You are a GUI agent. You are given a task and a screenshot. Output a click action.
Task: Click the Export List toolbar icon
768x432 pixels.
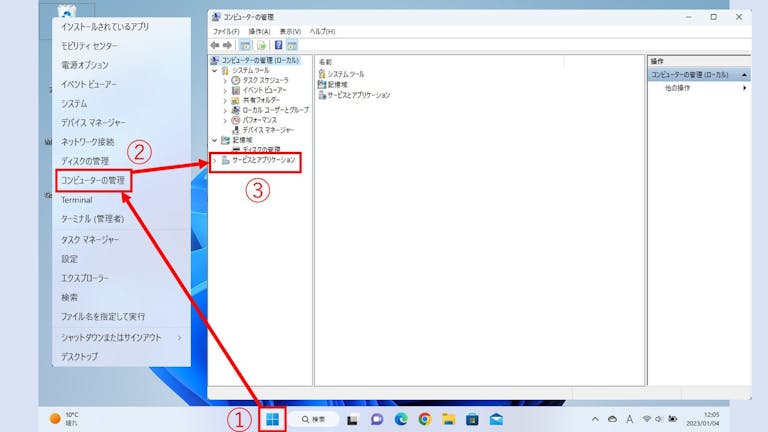(x=262, y=46)
